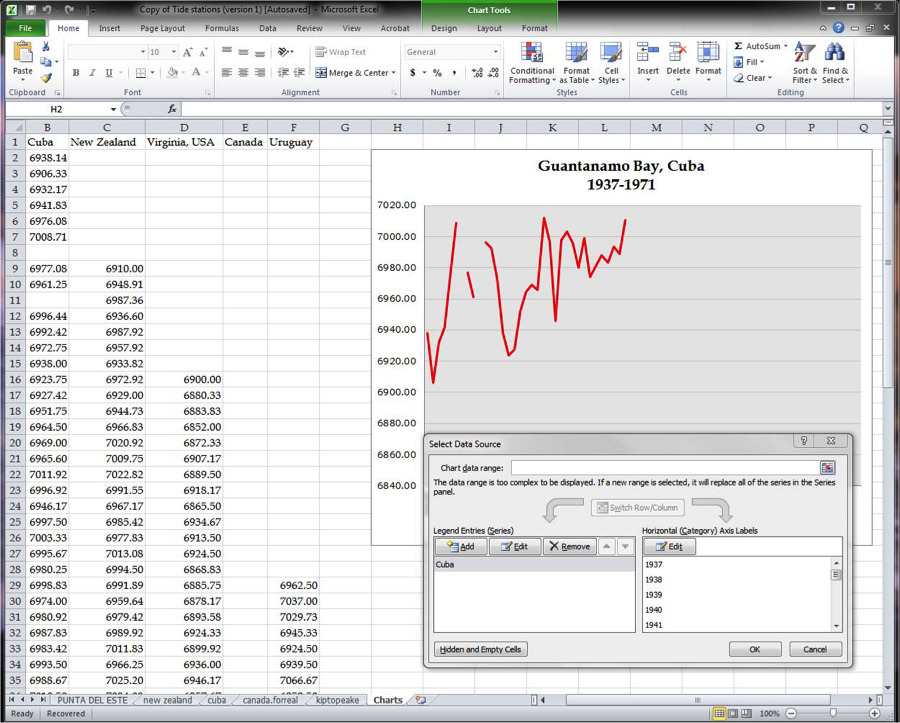Open the font size dropdown

click(173, 52)
